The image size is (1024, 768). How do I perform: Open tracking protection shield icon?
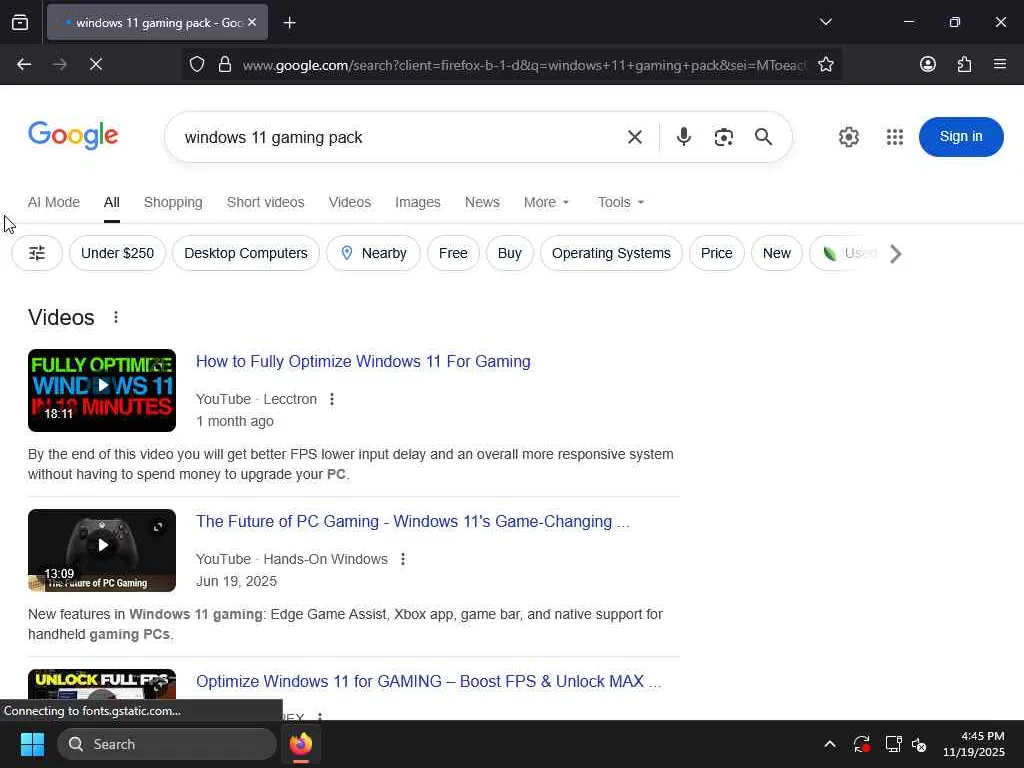(197, 64)
